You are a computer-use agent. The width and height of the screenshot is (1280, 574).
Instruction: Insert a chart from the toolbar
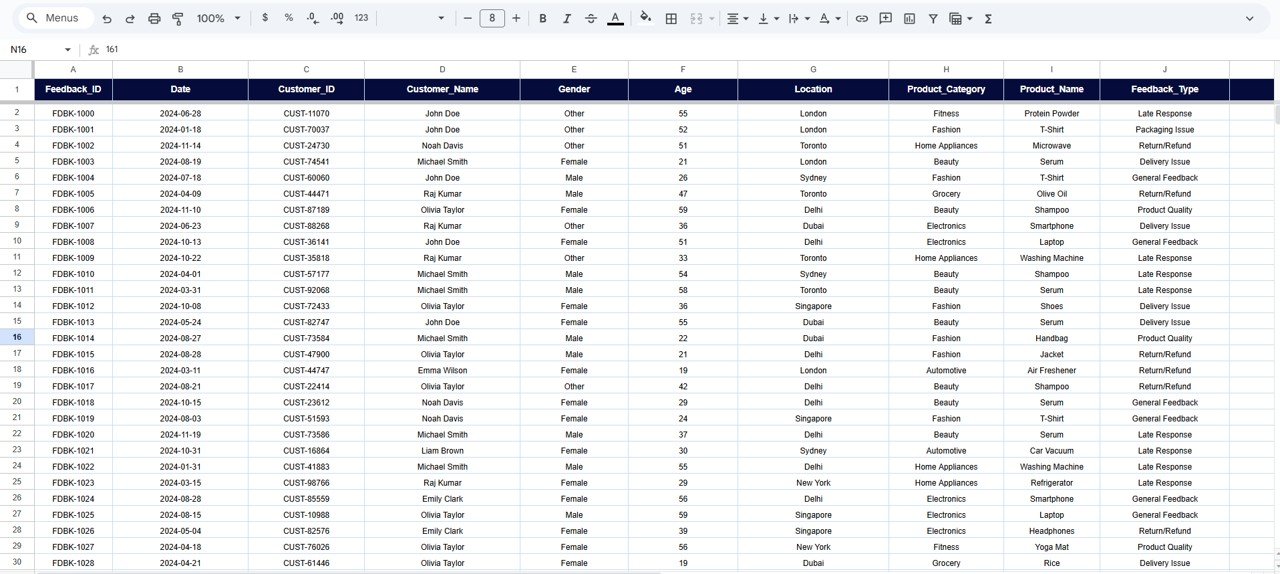(909, 18)
